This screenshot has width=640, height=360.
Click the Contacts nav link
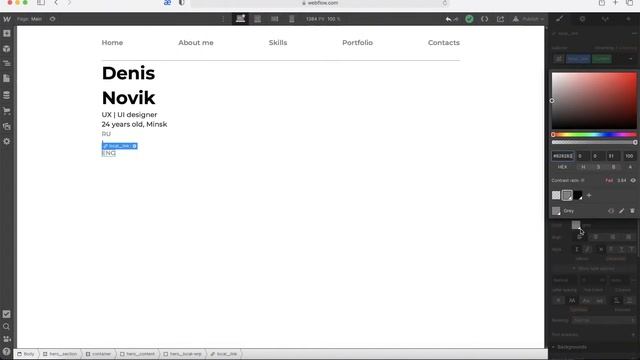tap(444, 42)
